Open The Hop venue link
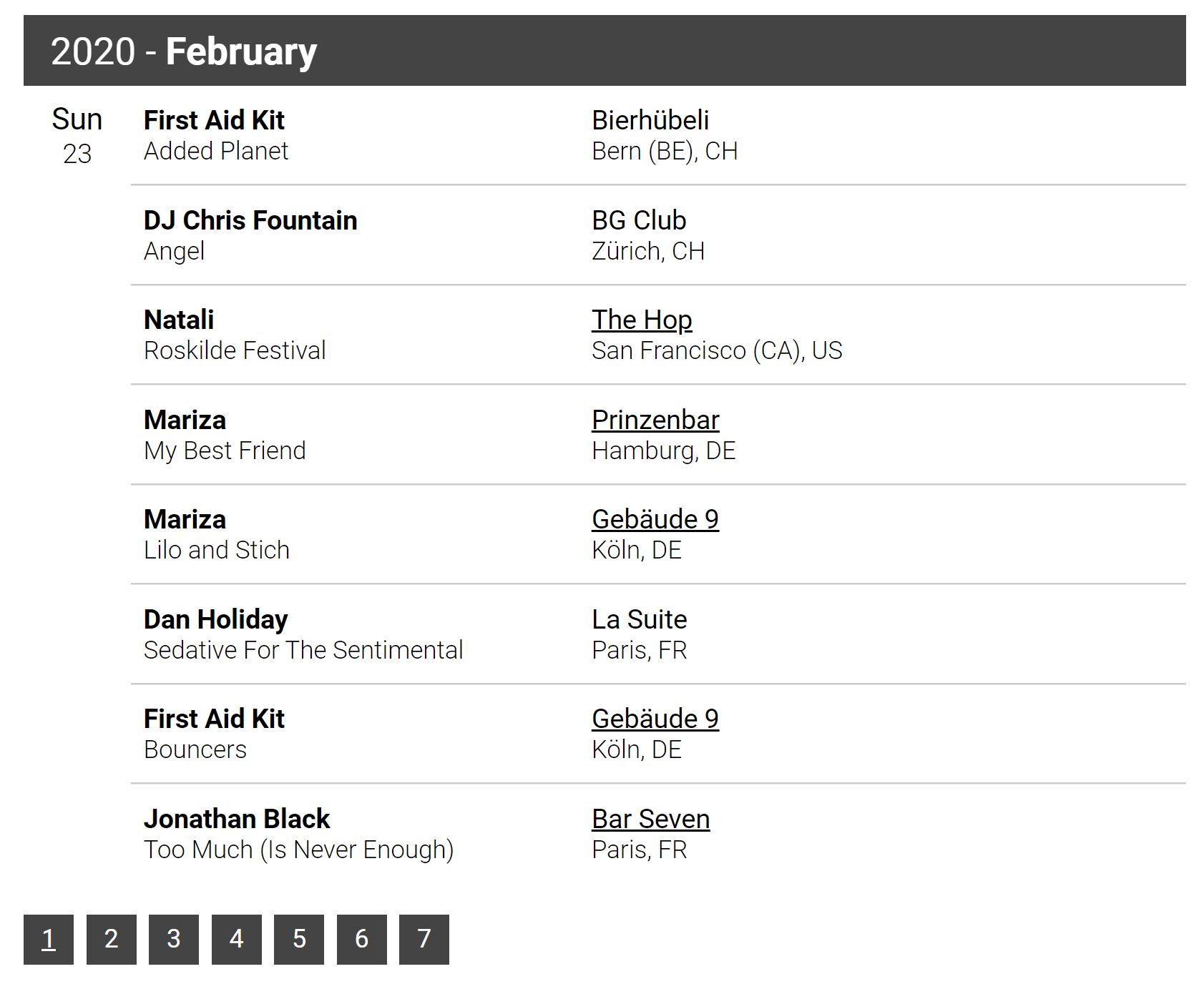This screenshot has width=1204, height=984. click(642, 320)
